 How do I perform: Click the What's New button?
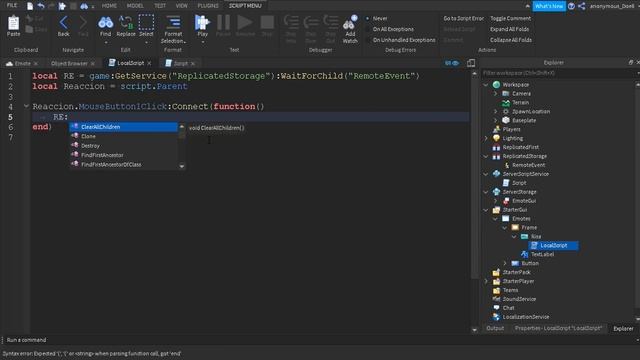[549, 6]
